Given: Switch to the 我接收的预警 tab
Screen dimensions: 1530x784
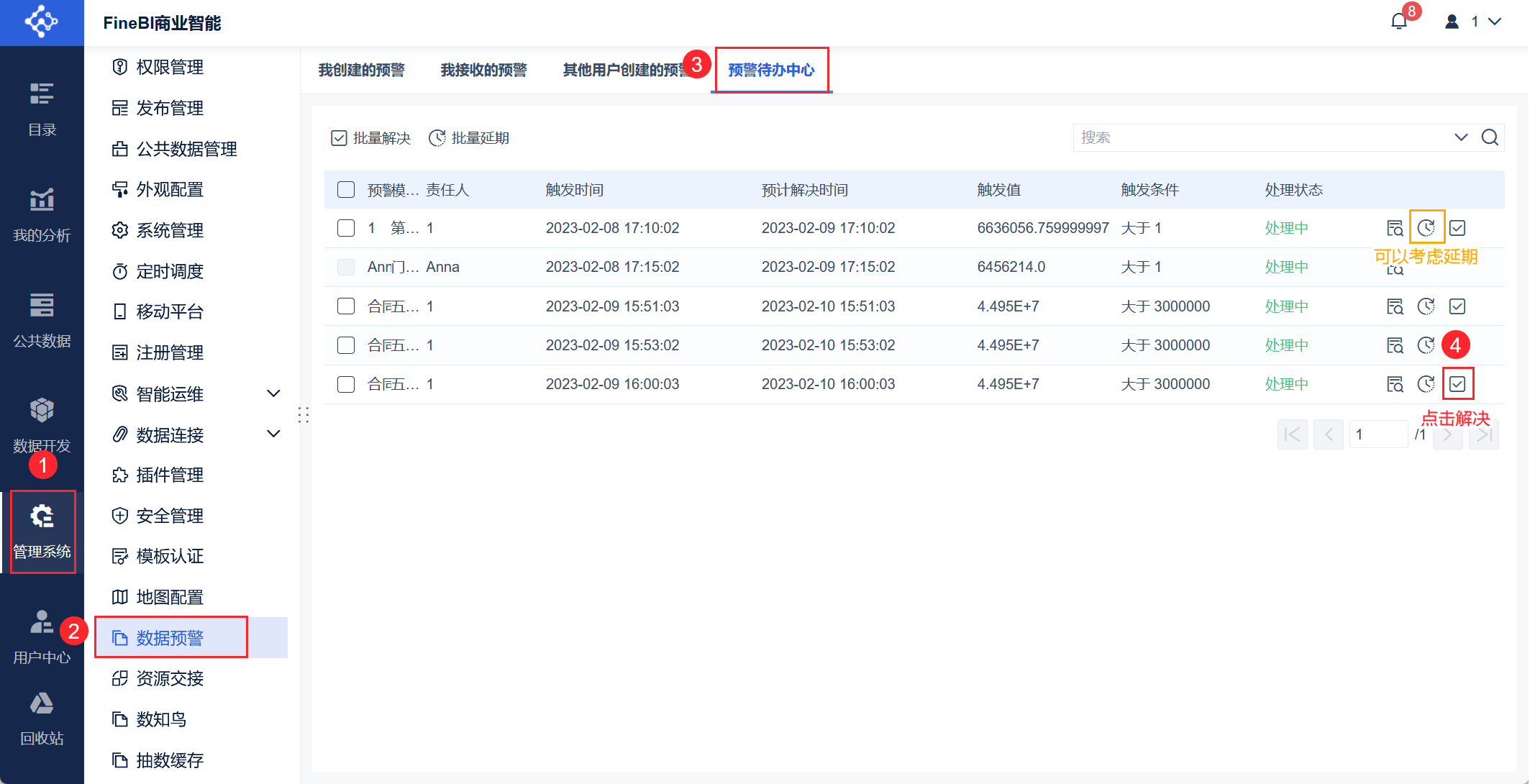Looking at the screenshot, I should 483,70.
